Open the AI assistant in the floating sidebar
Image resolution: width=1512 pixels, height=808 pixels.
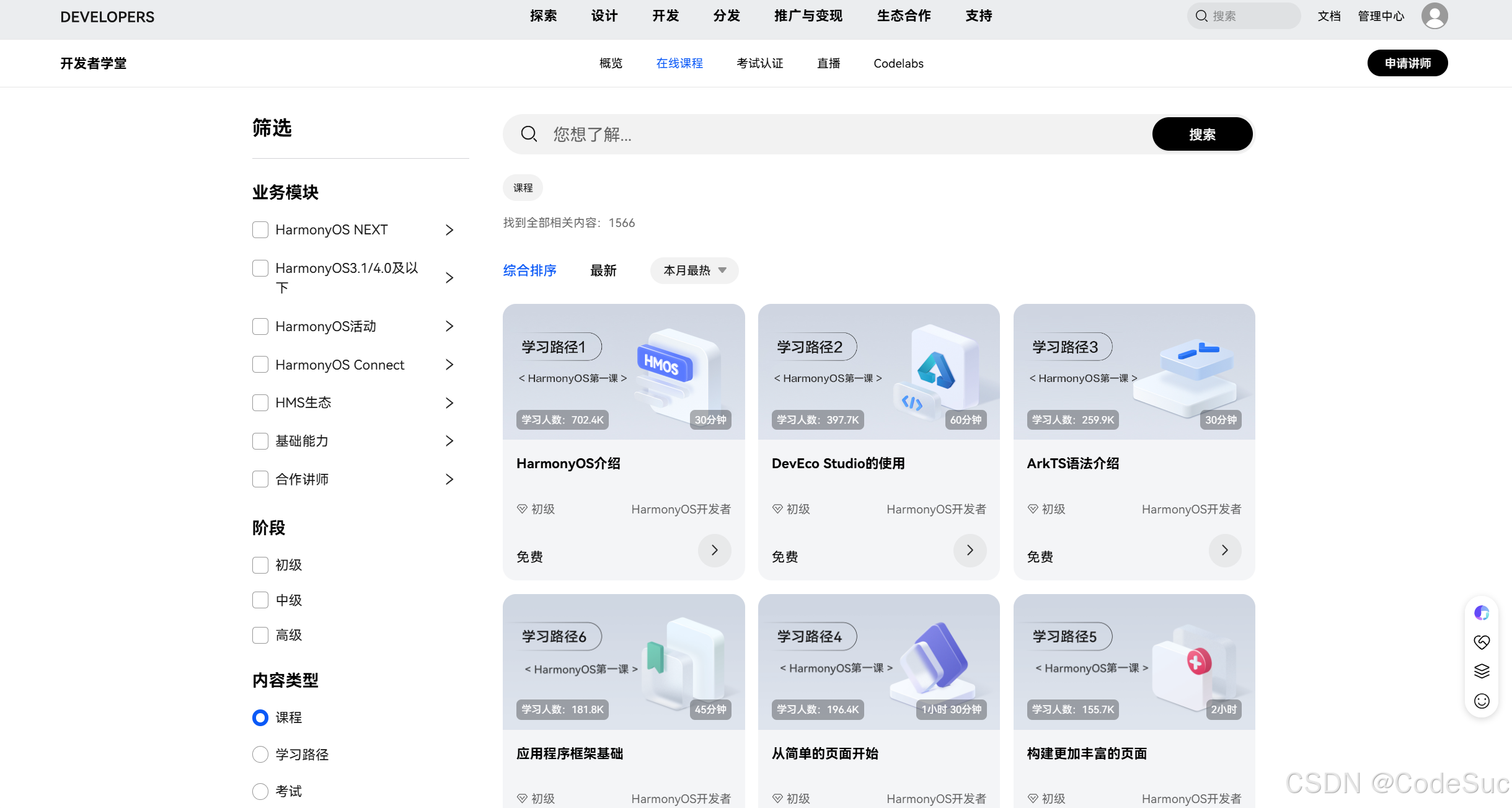click(x=1482, y=613)
